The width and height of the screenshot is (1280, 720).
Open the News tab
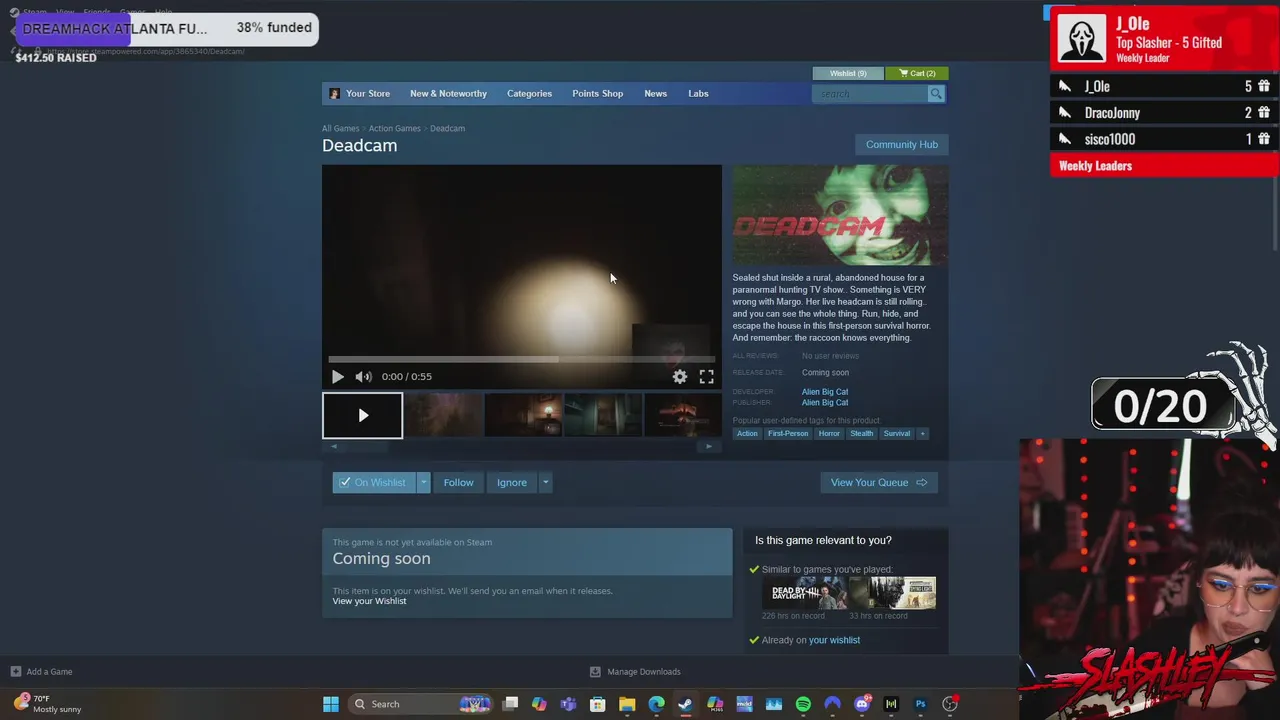pyautogui.click(x=655, y=94)
